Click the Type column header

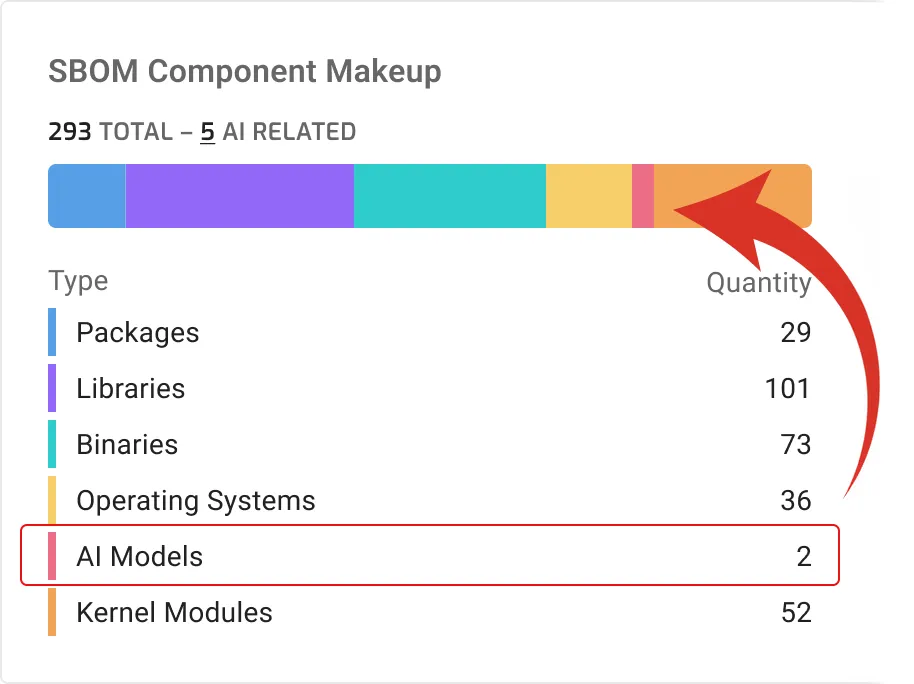pyautogui.click(x=78, y=281)
